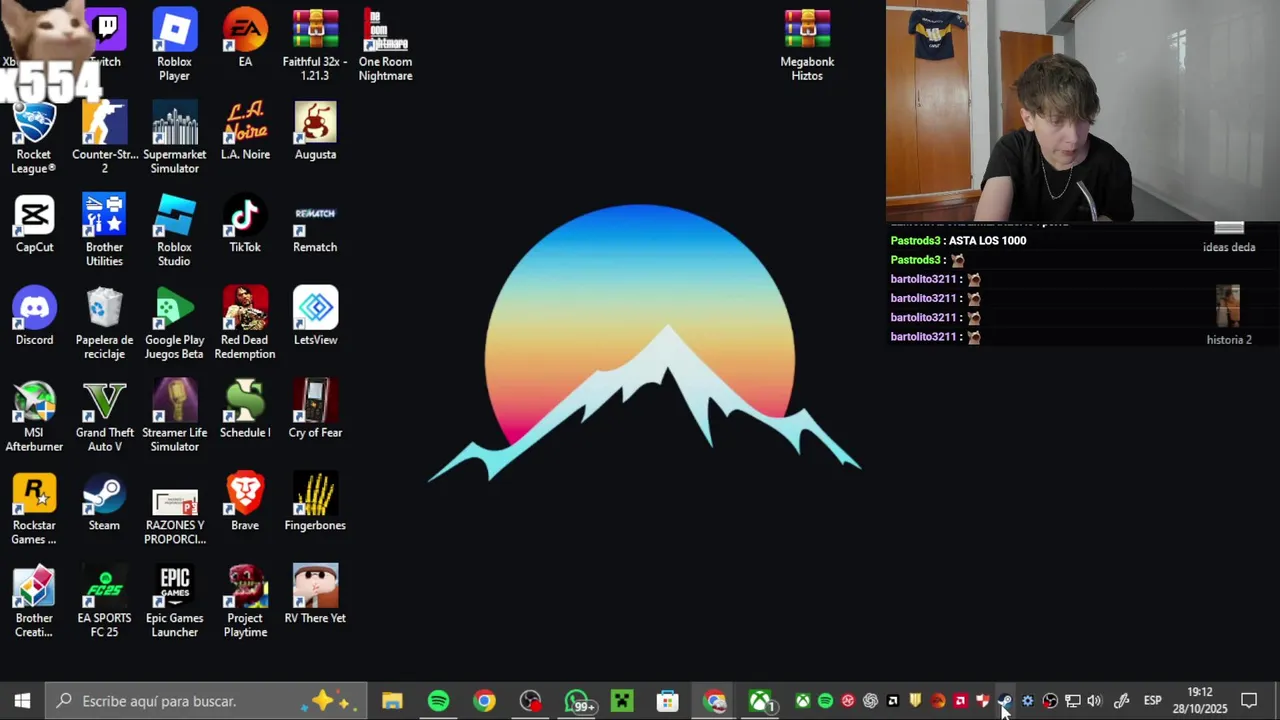Image resolution: width=1280 pixels, height=720 pixels.
Task: Select the Discord desktop icon
Action: 34,317
